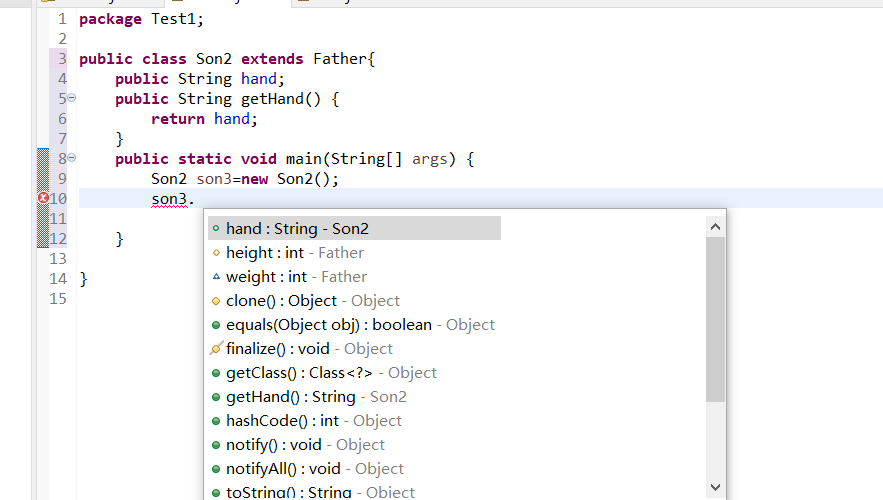Click the yellow diamond icon beside height
The image size is (883, 500).
point(216,253)
